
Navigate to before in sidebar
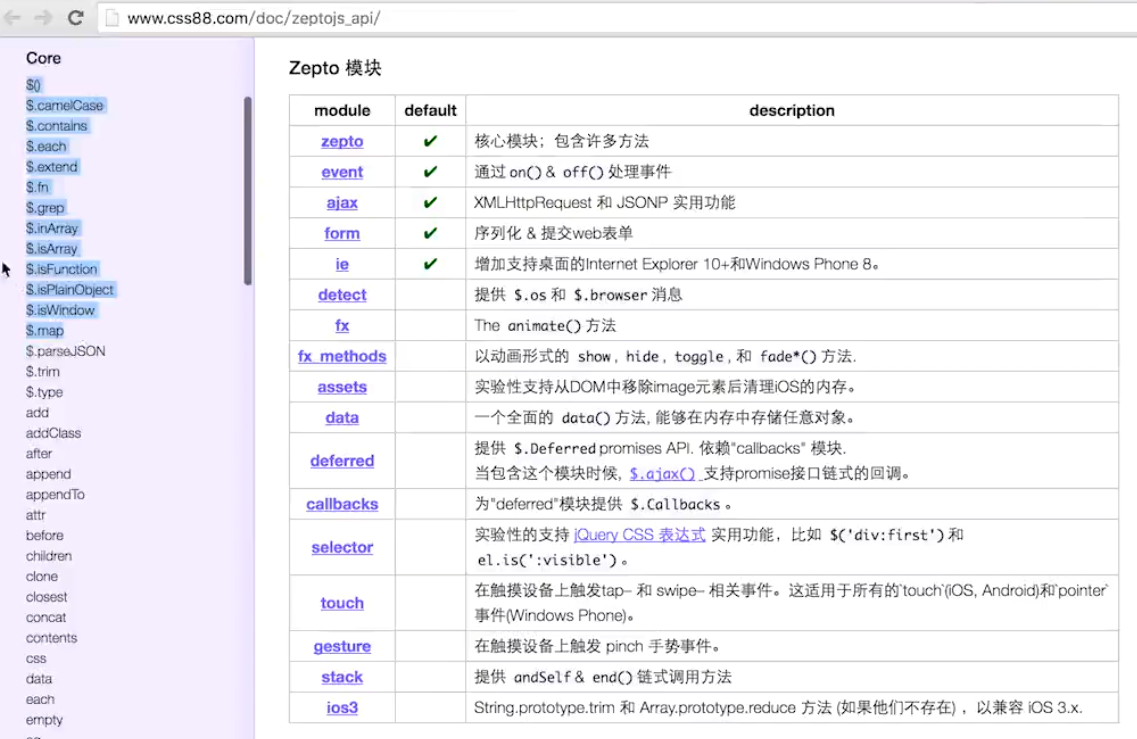coord(45,535)
